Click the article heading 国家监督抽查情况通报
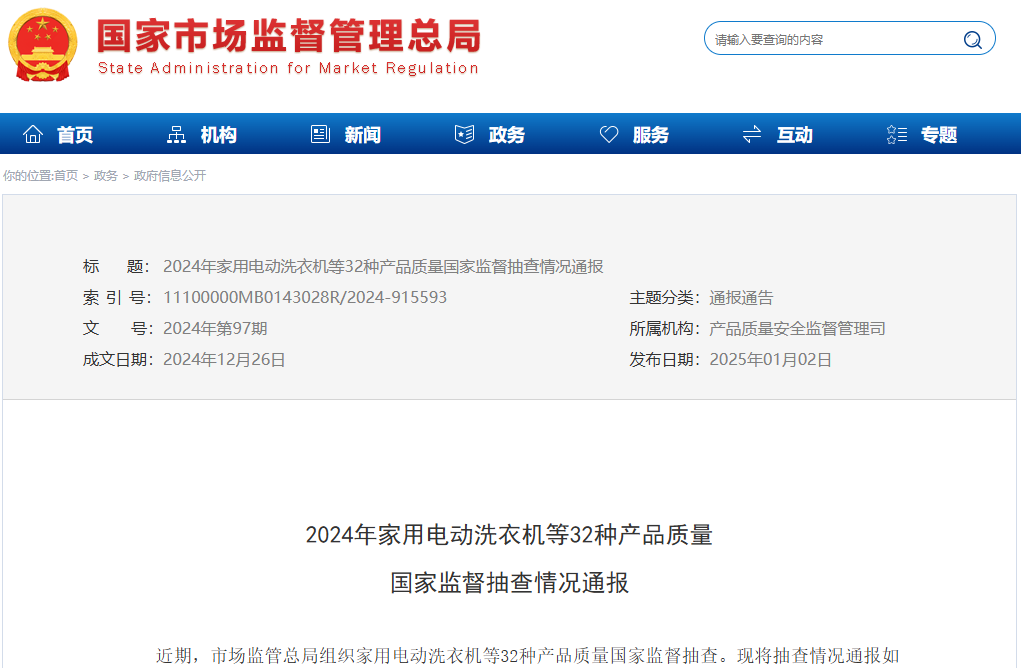 [x=509, y=583]
